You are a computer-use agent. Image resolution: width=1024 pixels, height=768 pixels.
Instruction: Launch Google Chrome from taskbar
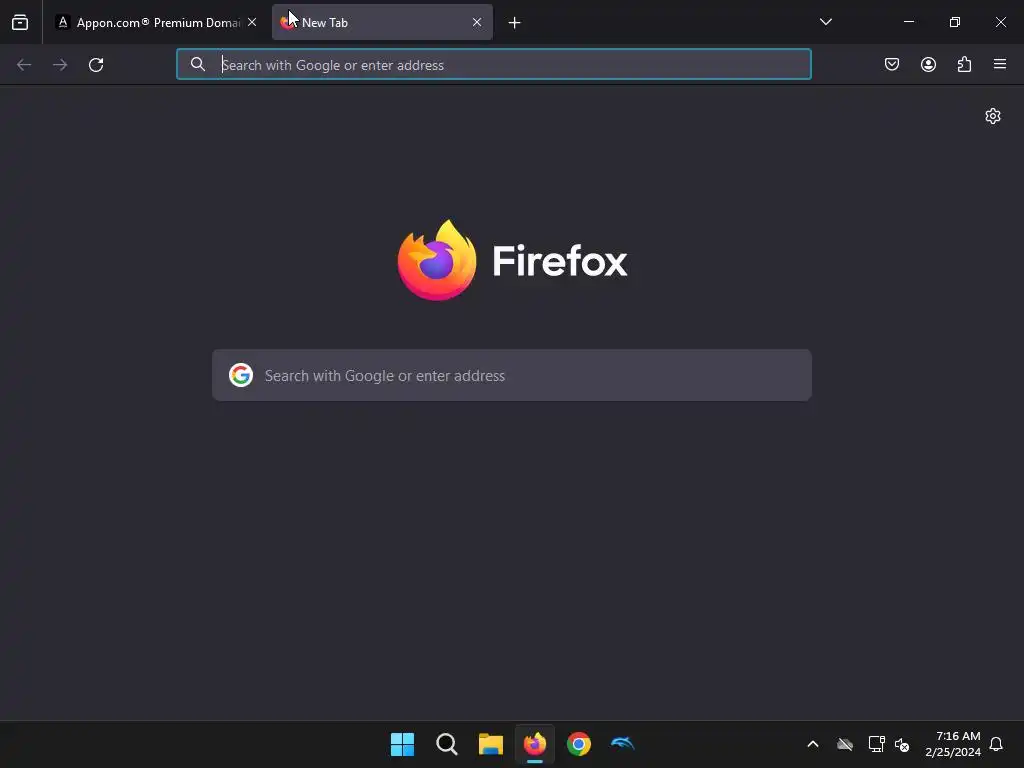point(579,744)
